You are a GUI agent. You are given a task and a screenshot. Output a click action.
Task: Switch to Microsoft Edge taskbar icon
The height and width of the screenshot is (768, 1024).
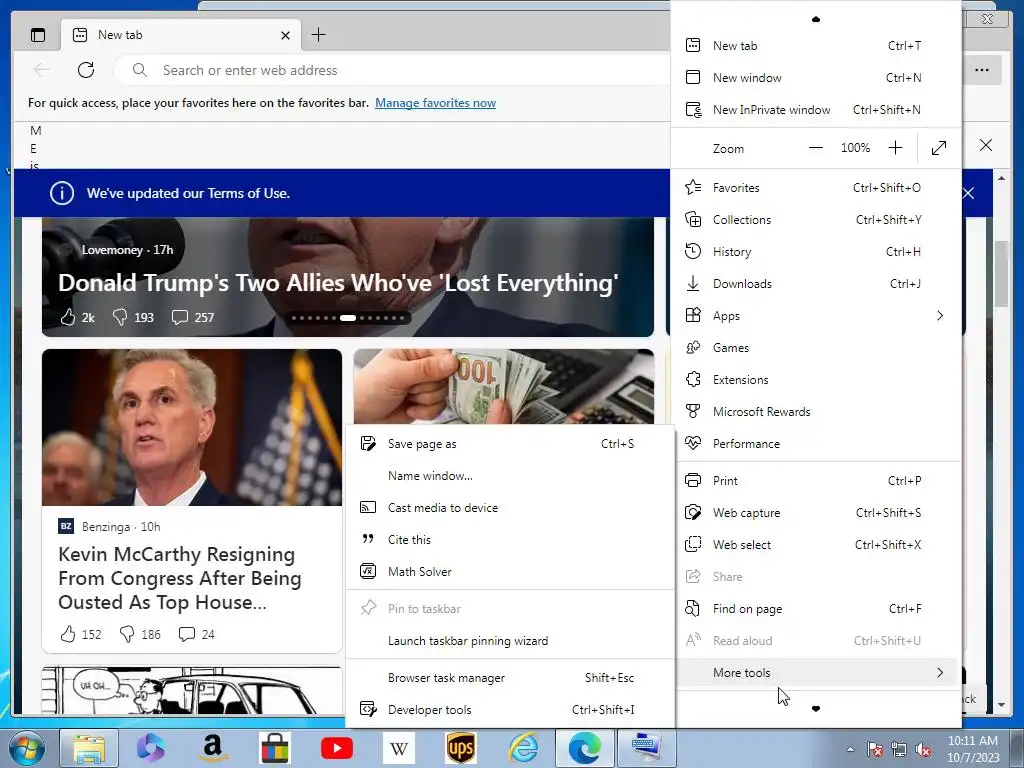click(584, 748)
